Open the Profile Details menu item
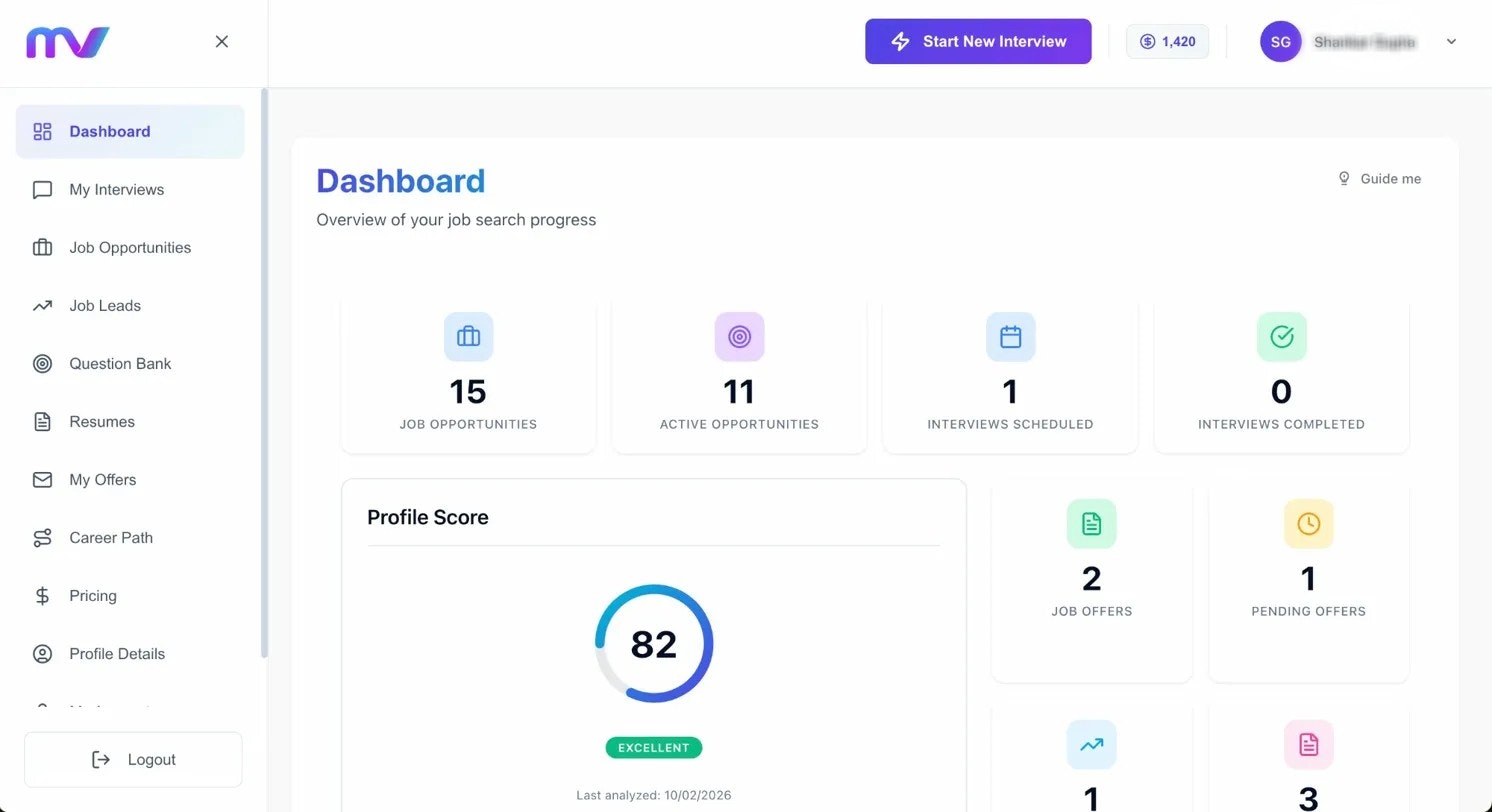 coord(116,653)
